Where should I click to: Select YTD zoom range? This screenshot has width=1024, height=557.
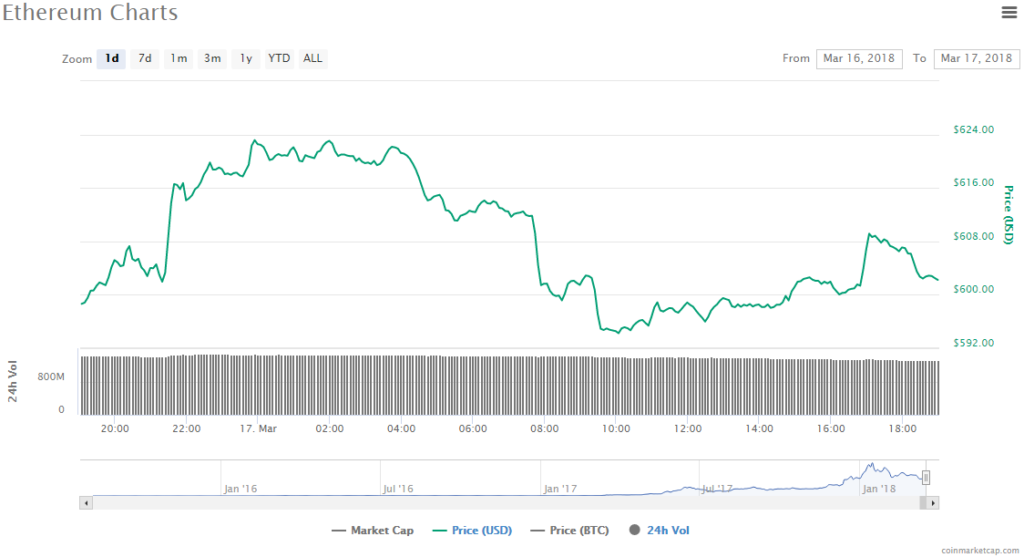[279, 59]
